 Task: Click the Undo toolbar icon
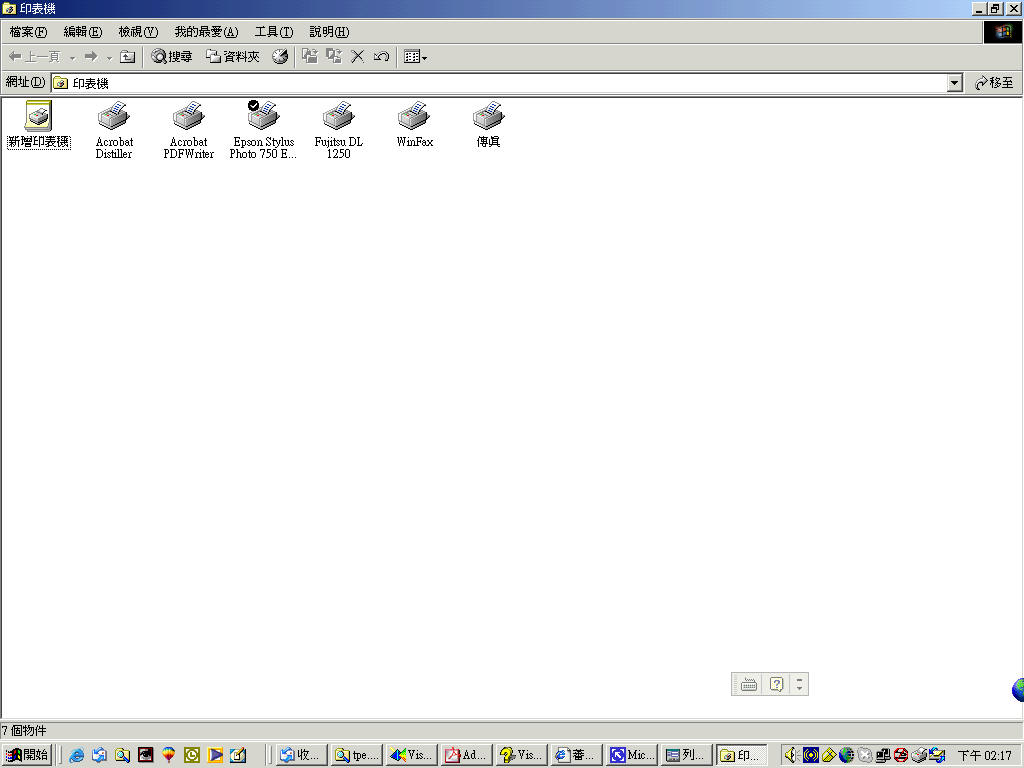[x=381, y=57]
